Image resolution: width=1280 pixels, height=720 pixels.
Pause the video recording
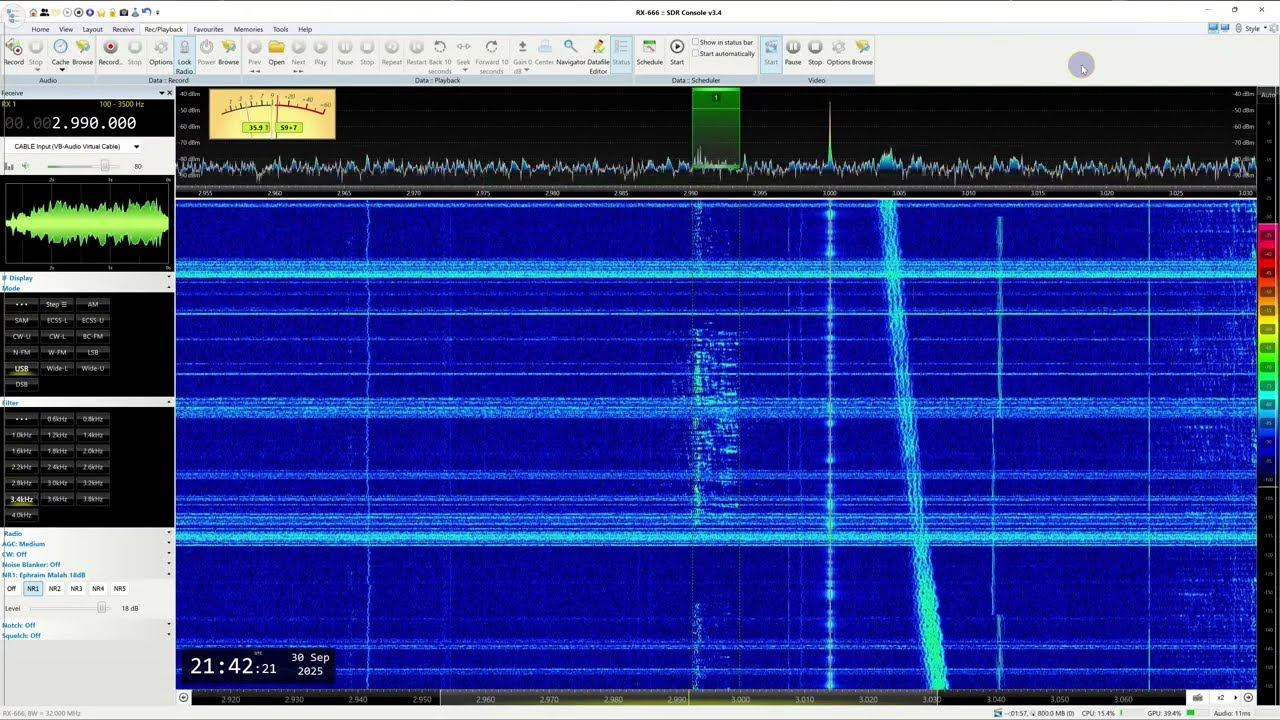click(793, 52)
